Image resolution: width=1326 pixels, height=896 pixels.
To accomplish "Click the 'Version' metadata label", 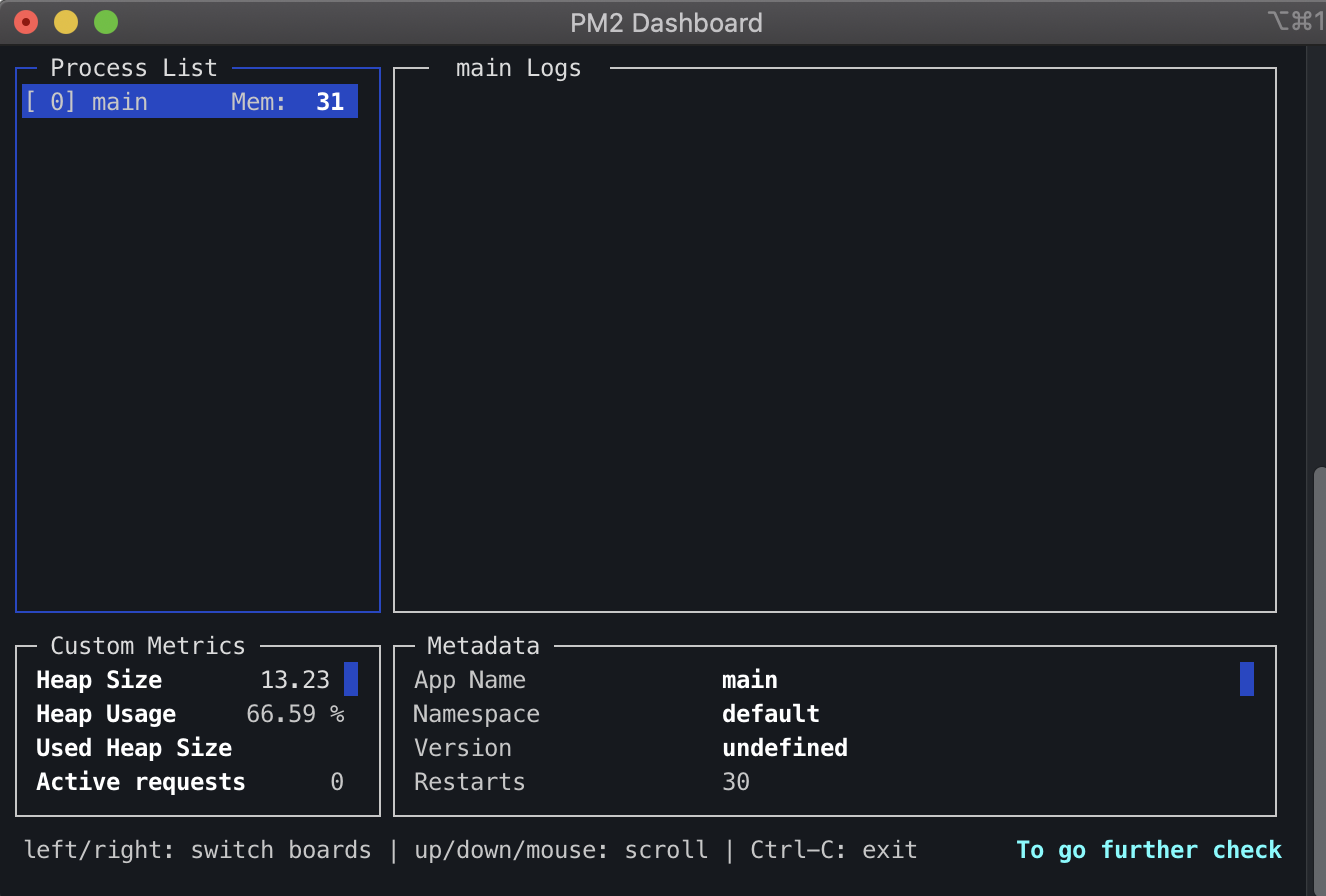I will click(463, 748).
